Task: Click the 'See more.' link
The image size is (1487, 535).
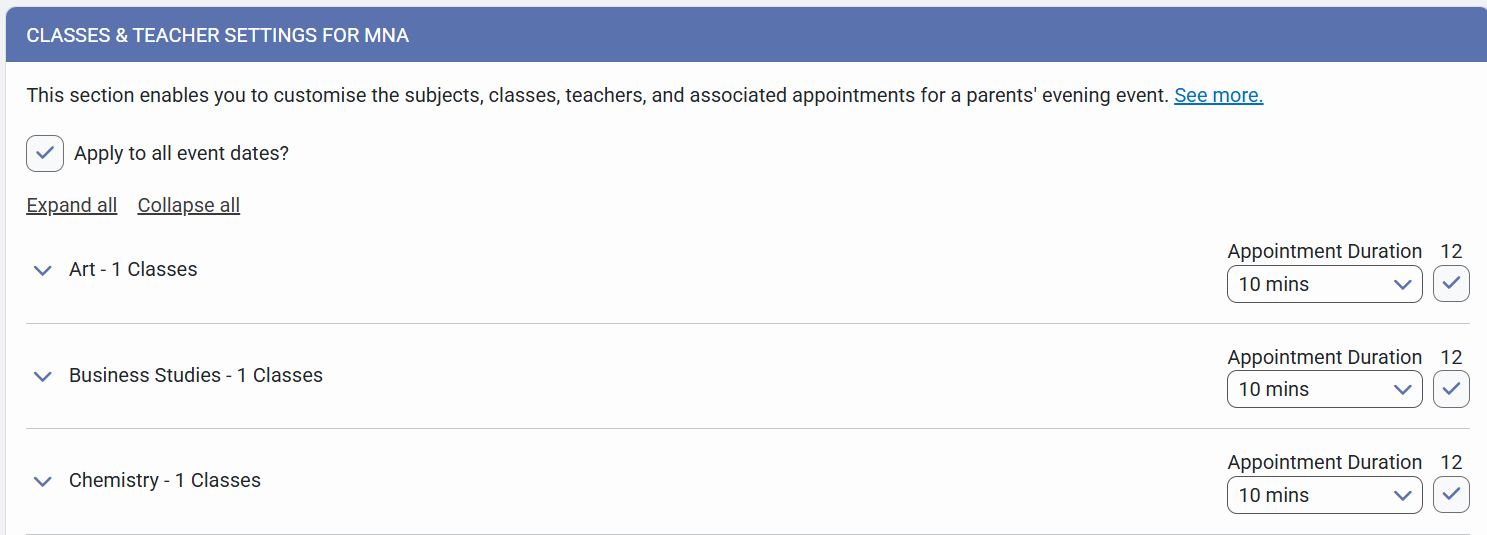Action: (x=1218, y=96)
